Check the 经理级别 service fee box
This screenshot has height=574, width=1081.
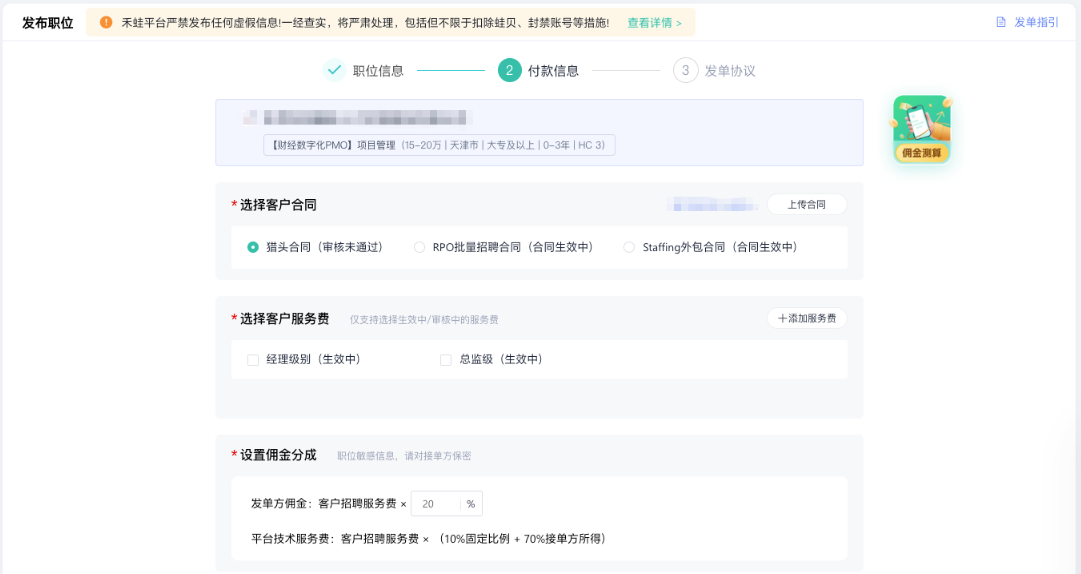pyautogui.click(x=253, y=359)
